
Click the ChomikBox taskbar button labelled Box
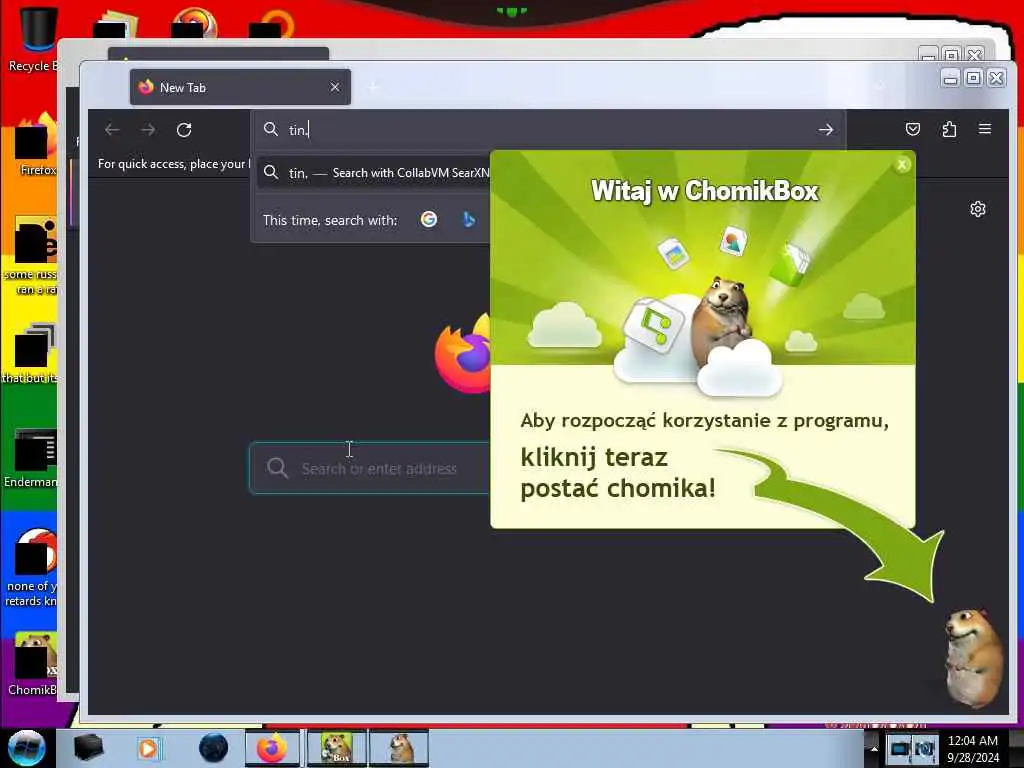(x=336, y=748)
